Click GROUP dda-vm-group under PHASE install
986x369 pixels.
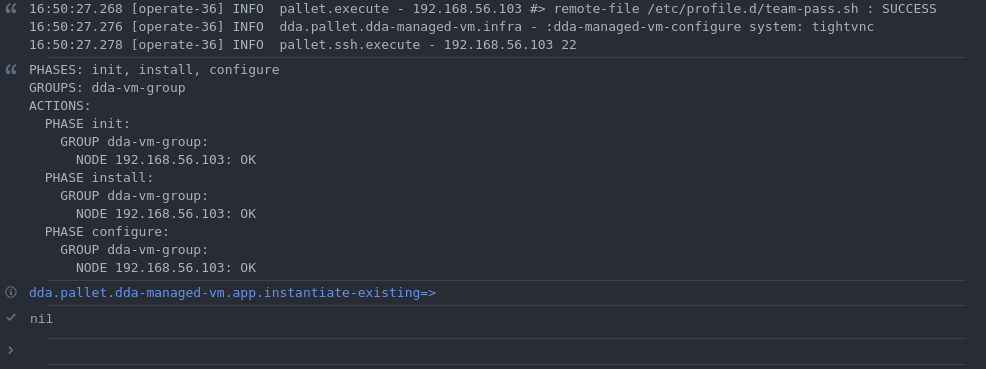135,196
